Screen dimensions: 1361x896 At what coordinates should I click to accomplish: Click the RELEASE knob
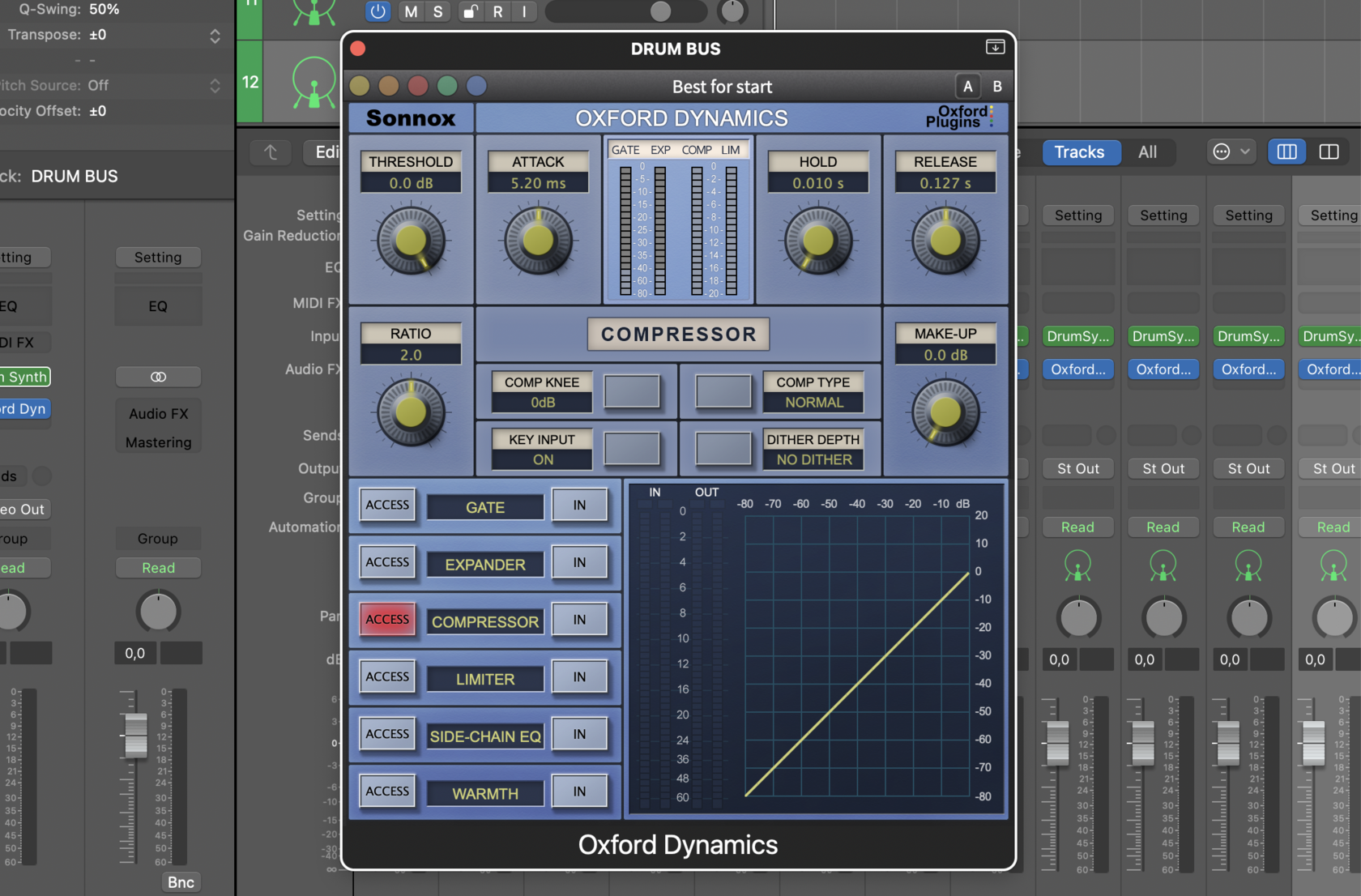pyautogui.click(x=945, y=241)
